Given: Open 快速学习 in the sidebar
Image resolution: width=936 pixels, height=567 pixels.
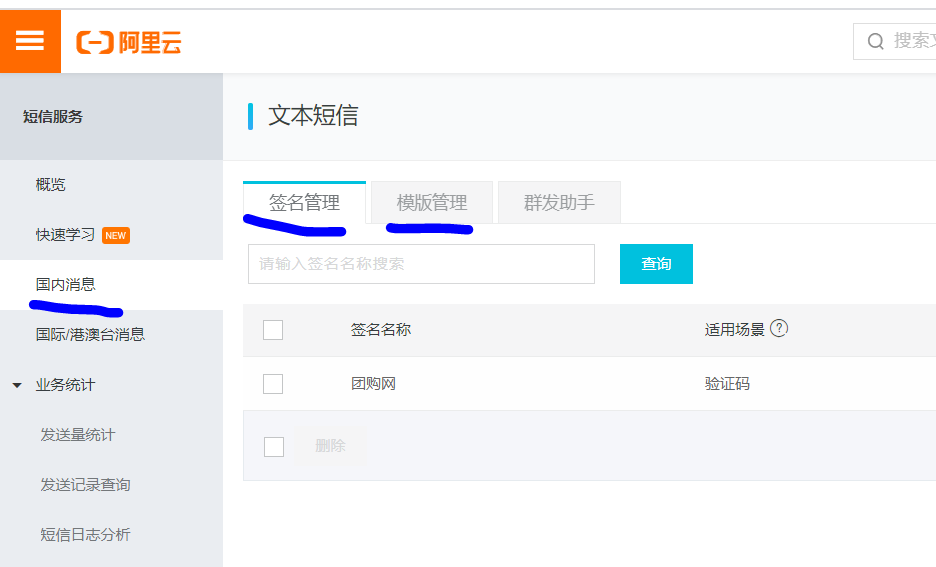Looking at the screenshot, I should tap(65, 235).
